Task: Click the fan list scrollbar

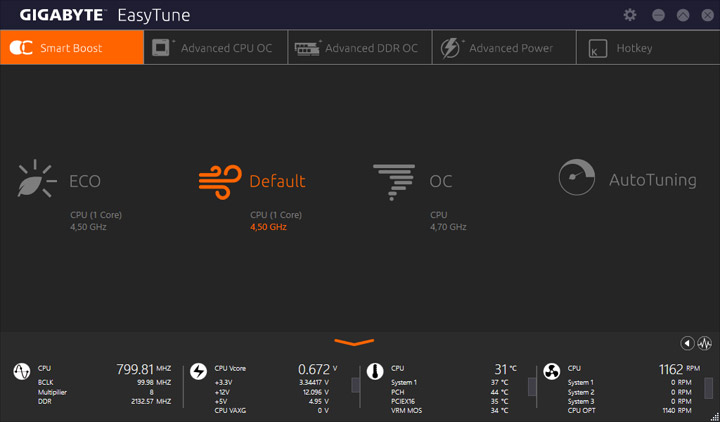Action: [x=709, y=388]
